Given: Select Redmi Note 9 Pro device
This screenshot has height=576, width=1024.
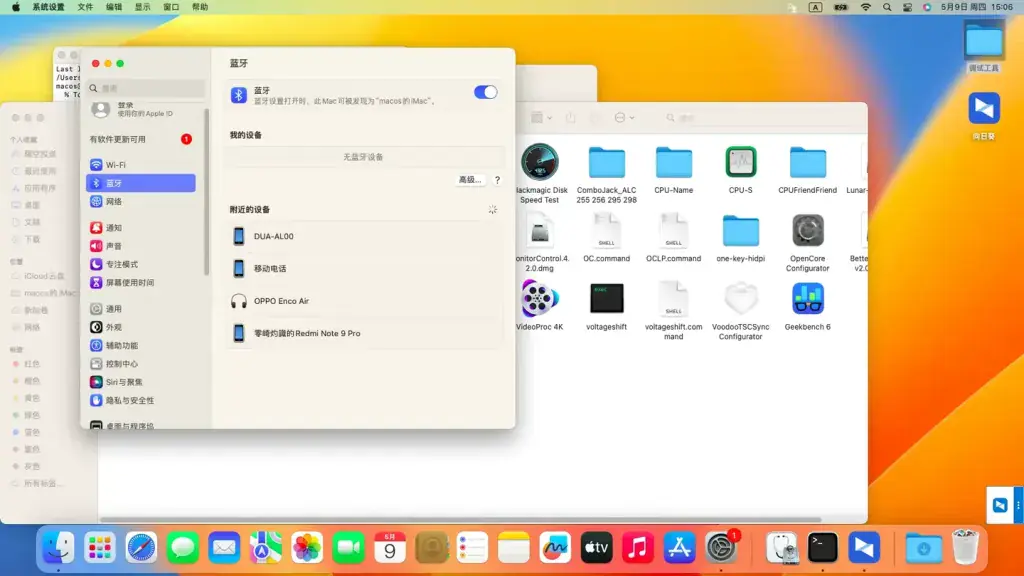Looking at the screenshot, I should [364, 333].
